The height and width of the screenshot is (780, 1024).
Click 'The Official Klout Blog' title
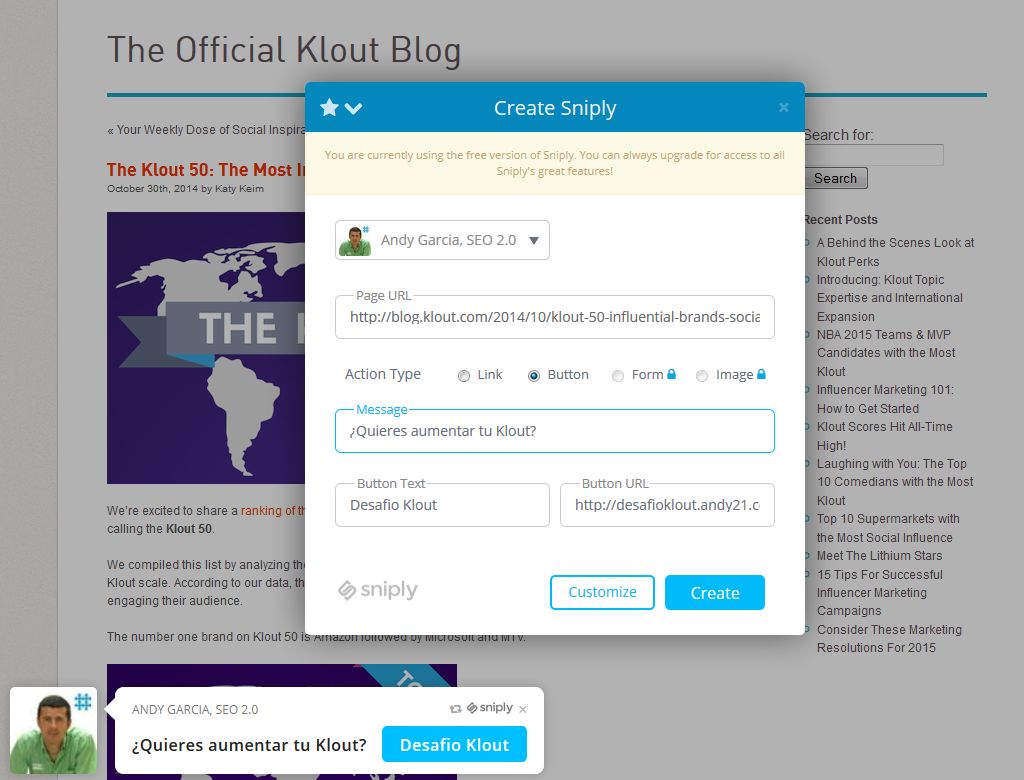coord(284,50)
